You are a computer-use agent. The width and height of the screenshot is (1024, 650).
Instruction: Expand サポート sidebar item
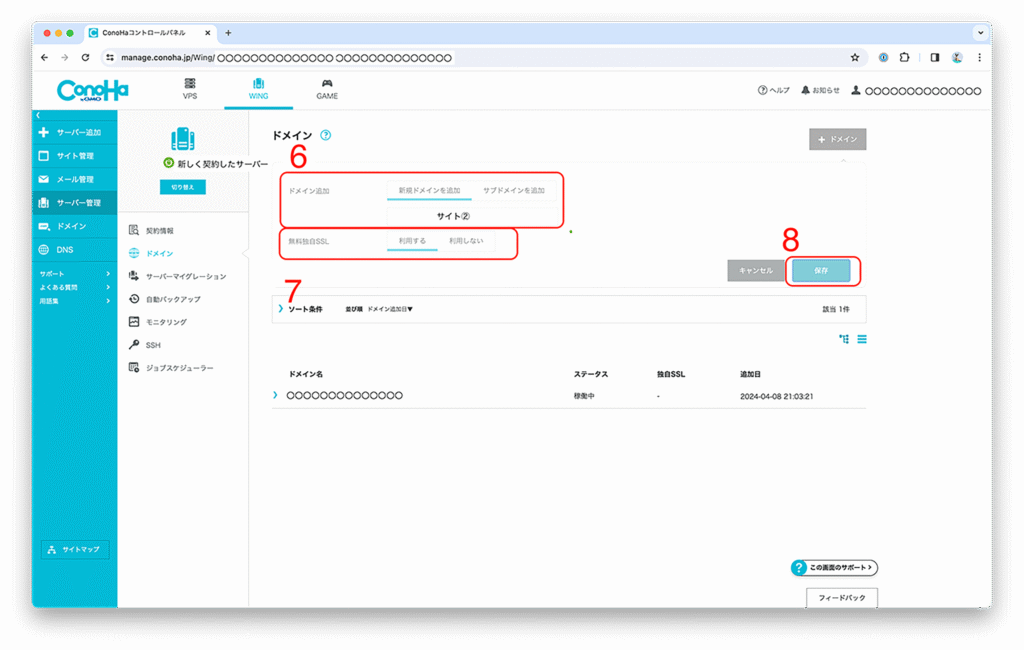click(74, 274)
